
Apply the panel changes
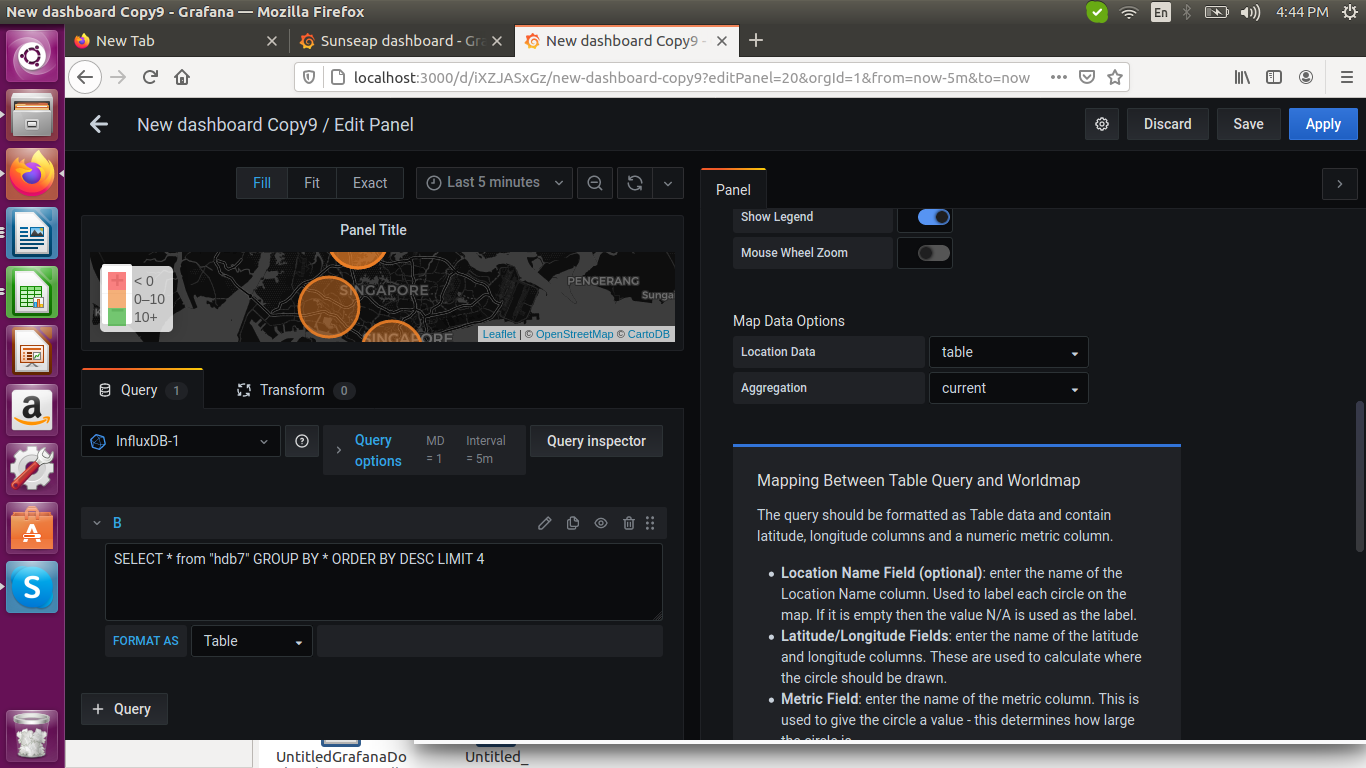1322,123
